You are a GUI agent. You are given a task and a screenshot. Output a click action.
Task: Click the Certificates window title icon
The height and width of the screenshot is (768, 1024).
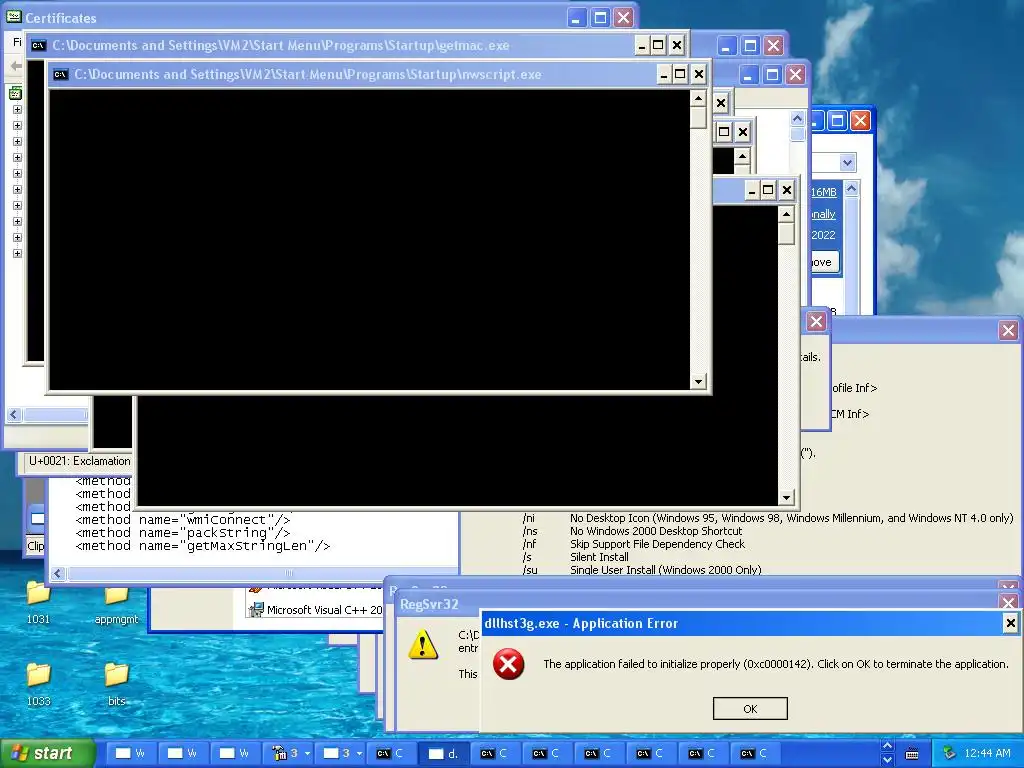pos(14,17)
